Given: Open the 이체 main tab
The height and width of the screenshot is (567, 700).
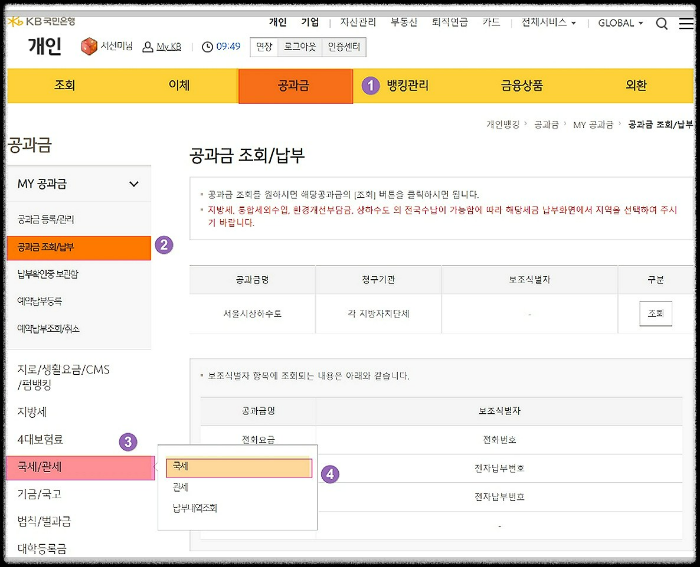Looking at the screenshot, I should point(179,85).
